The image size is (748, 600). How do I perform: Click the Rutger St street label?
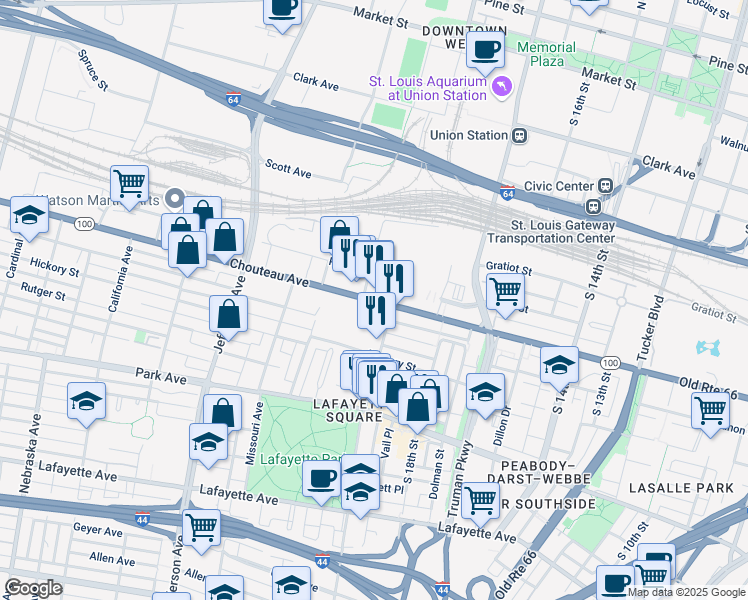point(43,291)
